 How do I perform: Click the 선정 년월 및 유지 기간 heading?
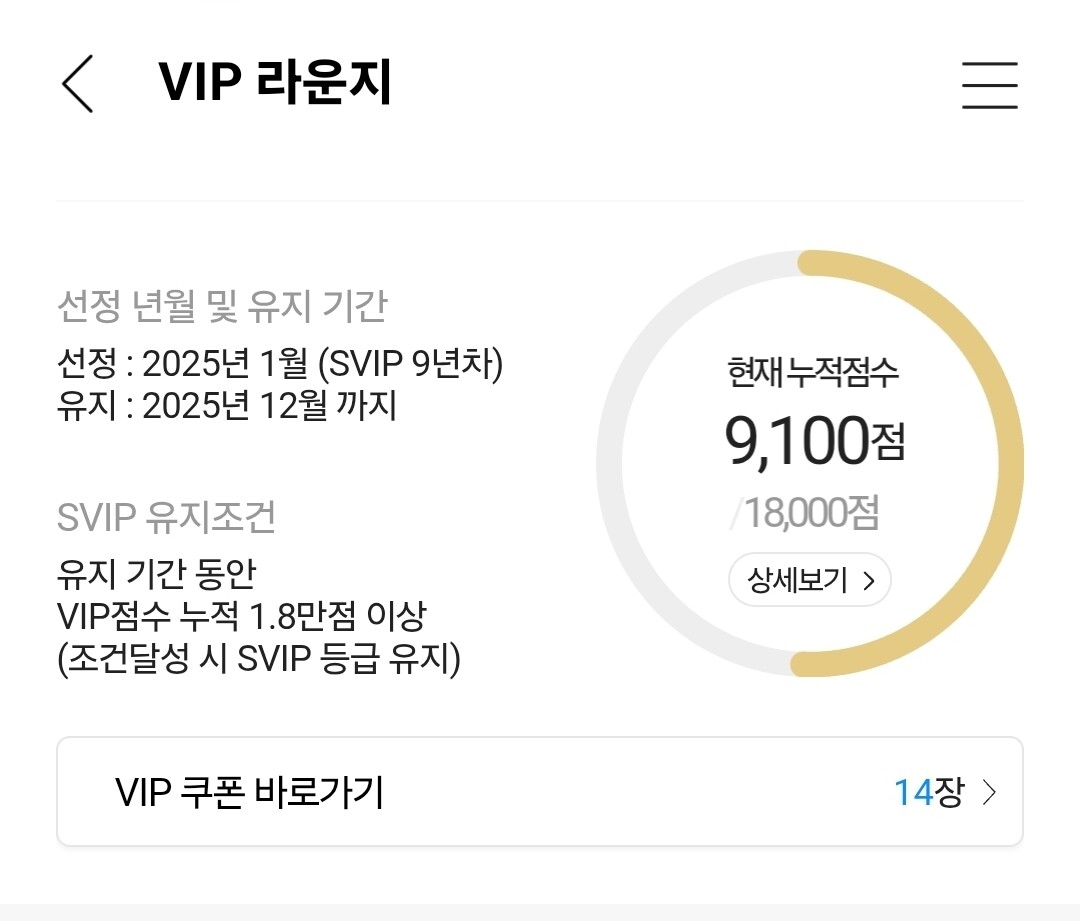(x=222, y=307)
